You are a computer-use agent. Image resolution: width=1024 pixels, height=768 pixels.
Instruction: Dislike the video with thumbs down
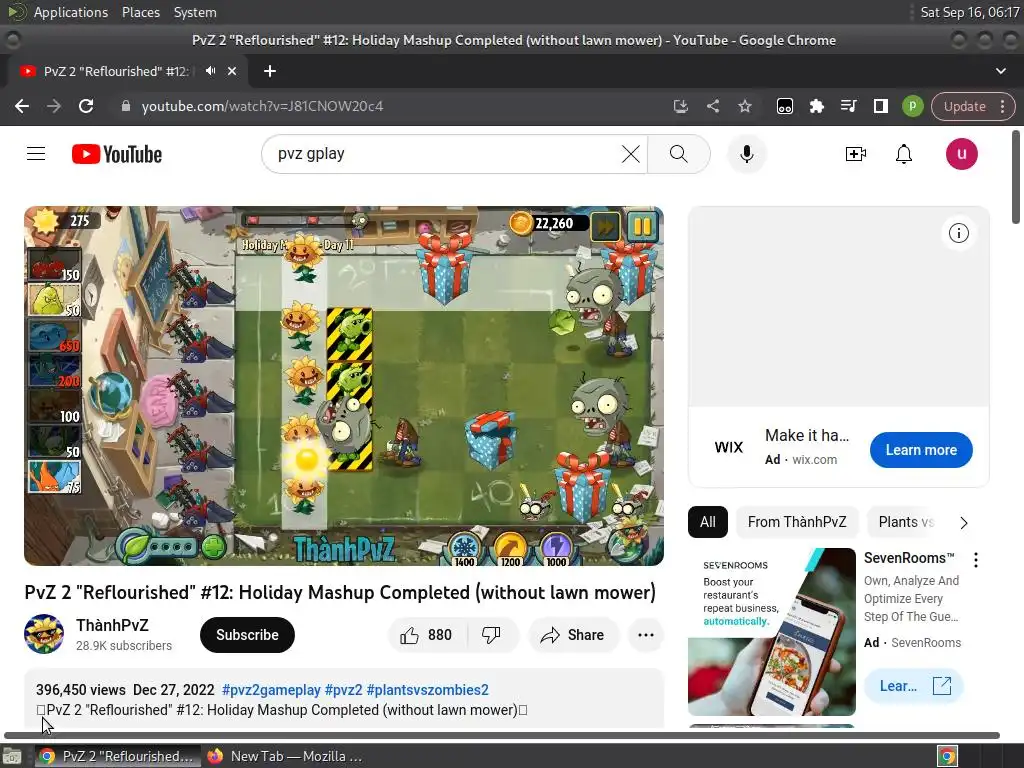(x=491, y=635)
